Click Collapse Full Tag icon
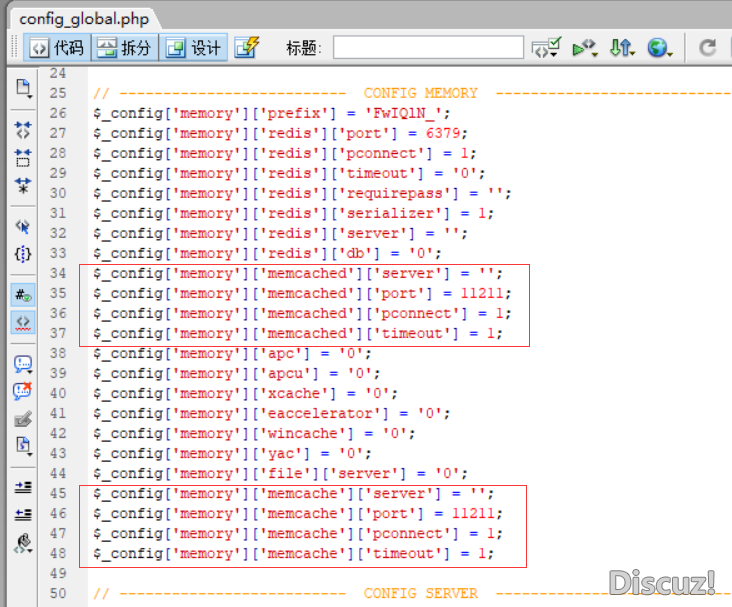The height and width of the screenshot is (607, 732). (22, 130)
